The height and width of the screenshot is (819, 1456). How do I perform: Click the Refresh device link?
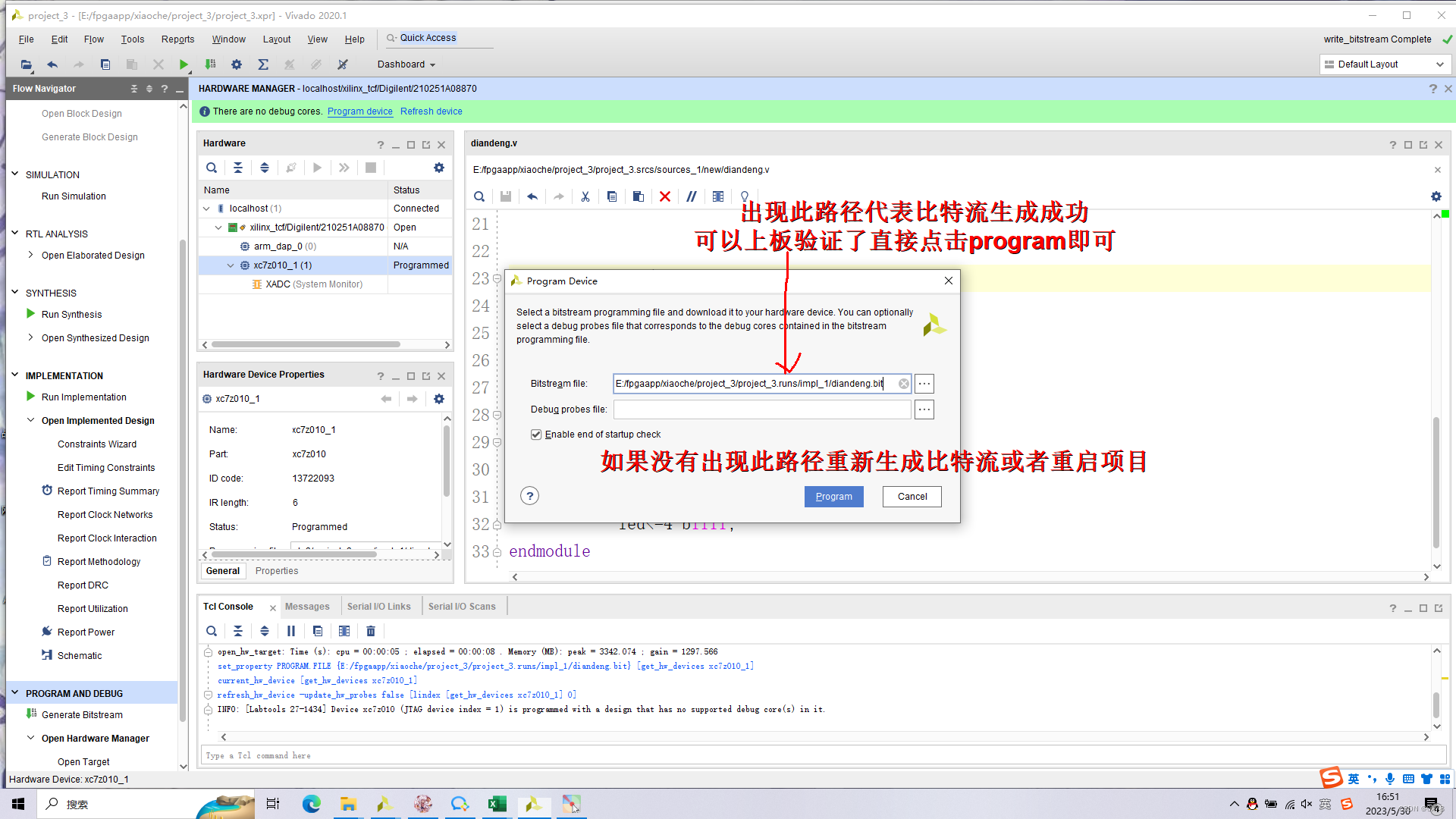[x=431, y=111]
